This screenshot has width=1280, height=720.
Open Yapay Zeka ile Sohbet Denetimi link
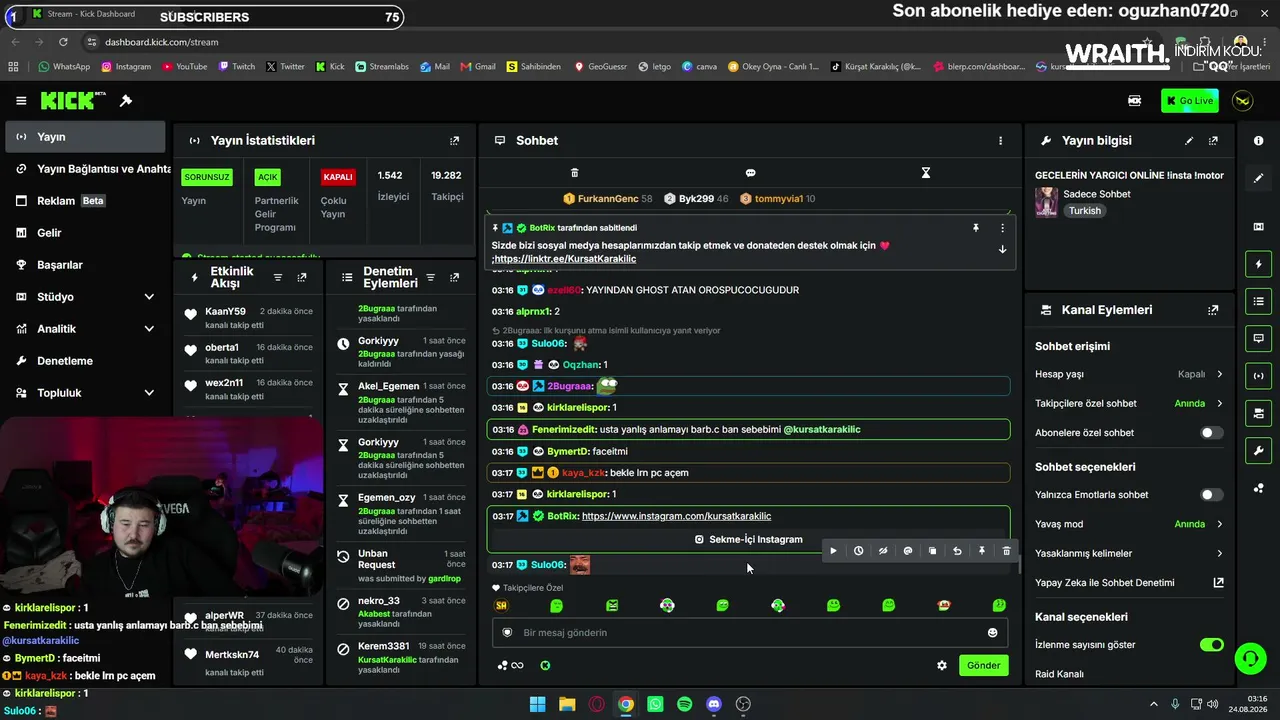pos(1129,583)
